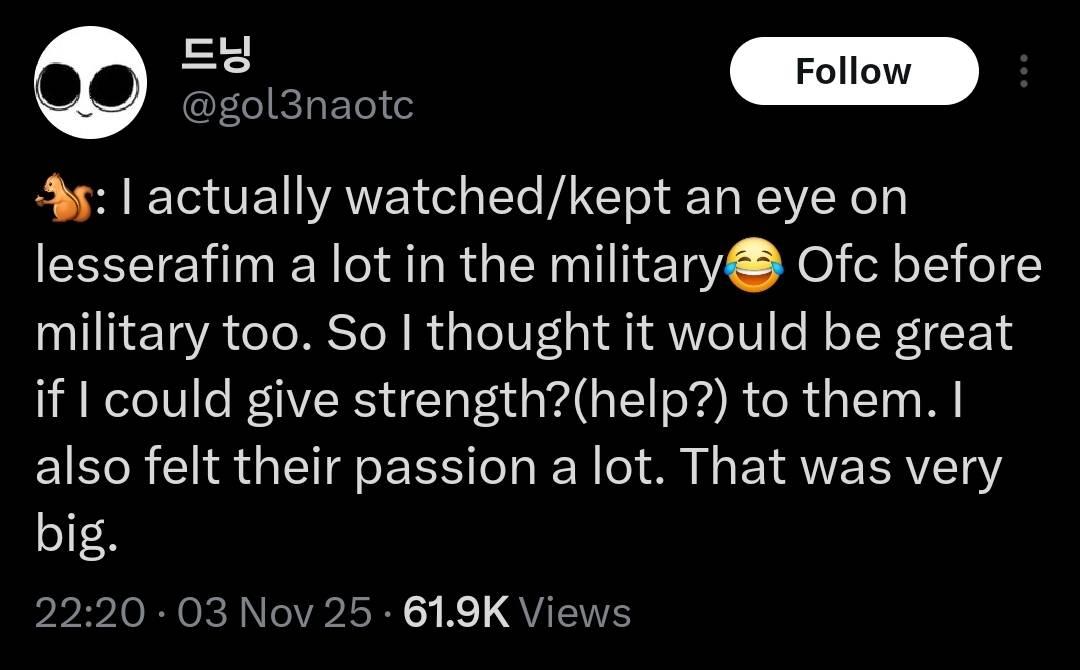1080x670 pixels.
Task: Click the 22:20 timestamp
Action: pyautogui.click(x=89, y=611)
